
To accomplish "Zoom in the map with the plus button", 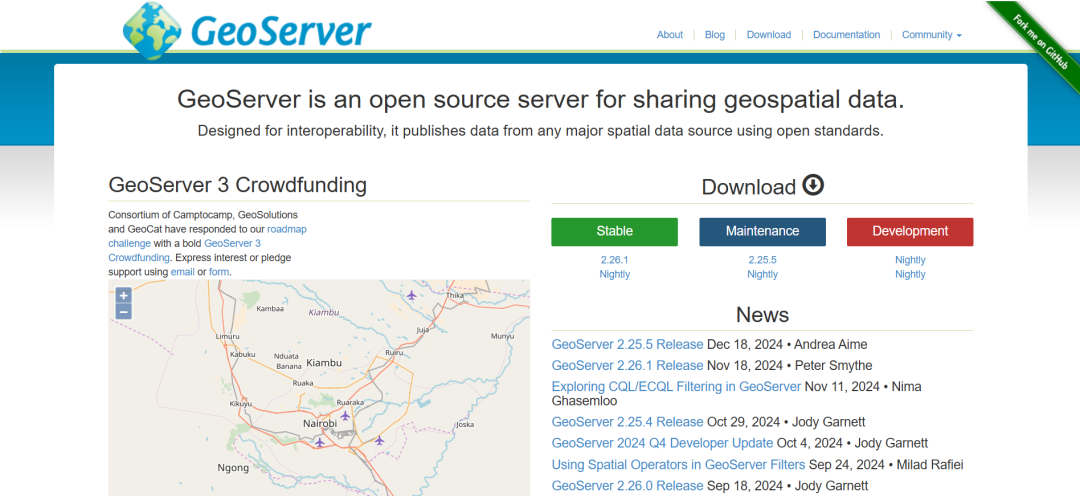I will pyautogui.click(x=123, y=296).
